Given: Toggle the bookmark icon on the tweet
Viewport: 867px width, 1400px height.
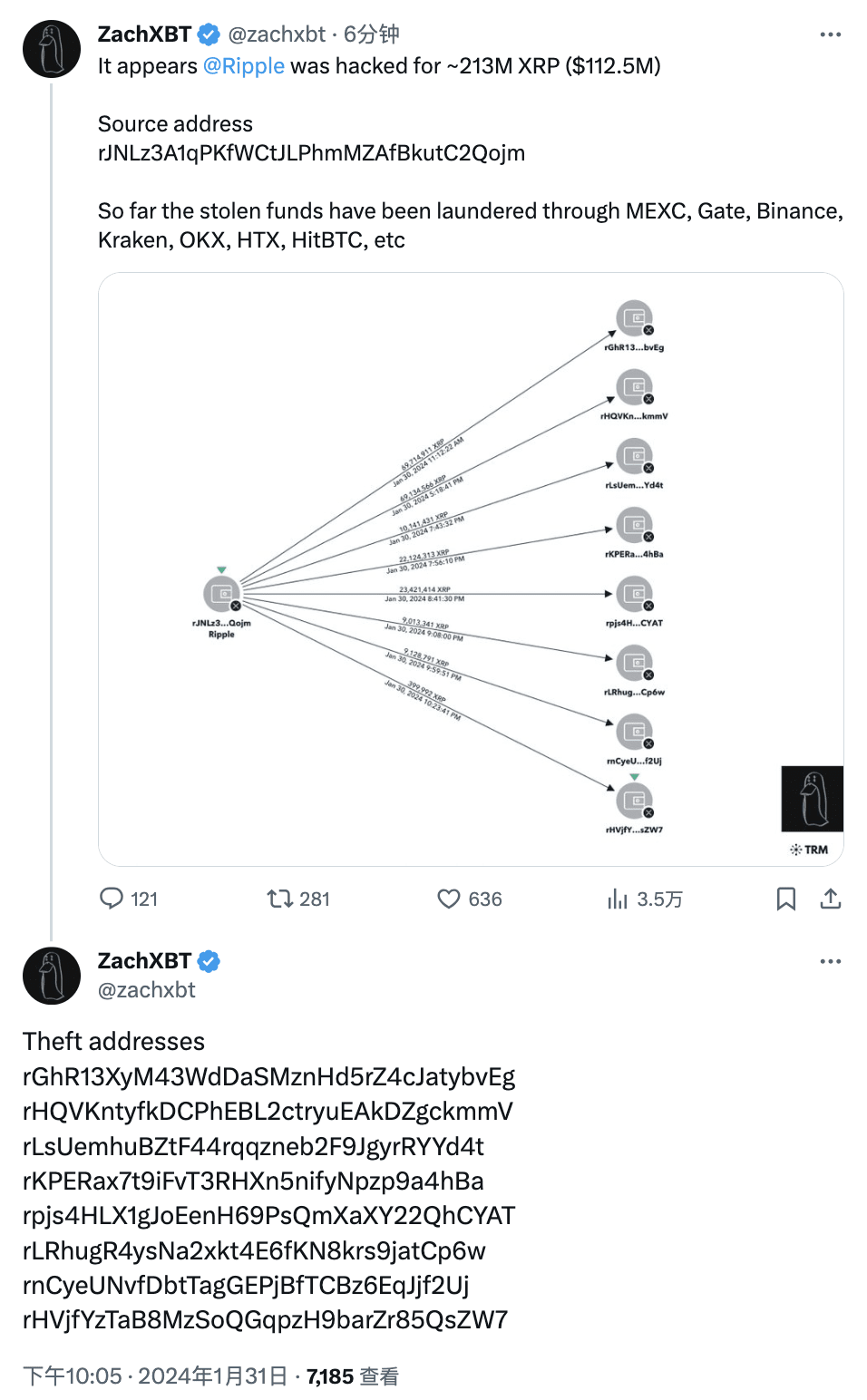Looking at the screenshot, I should point(785,899).
